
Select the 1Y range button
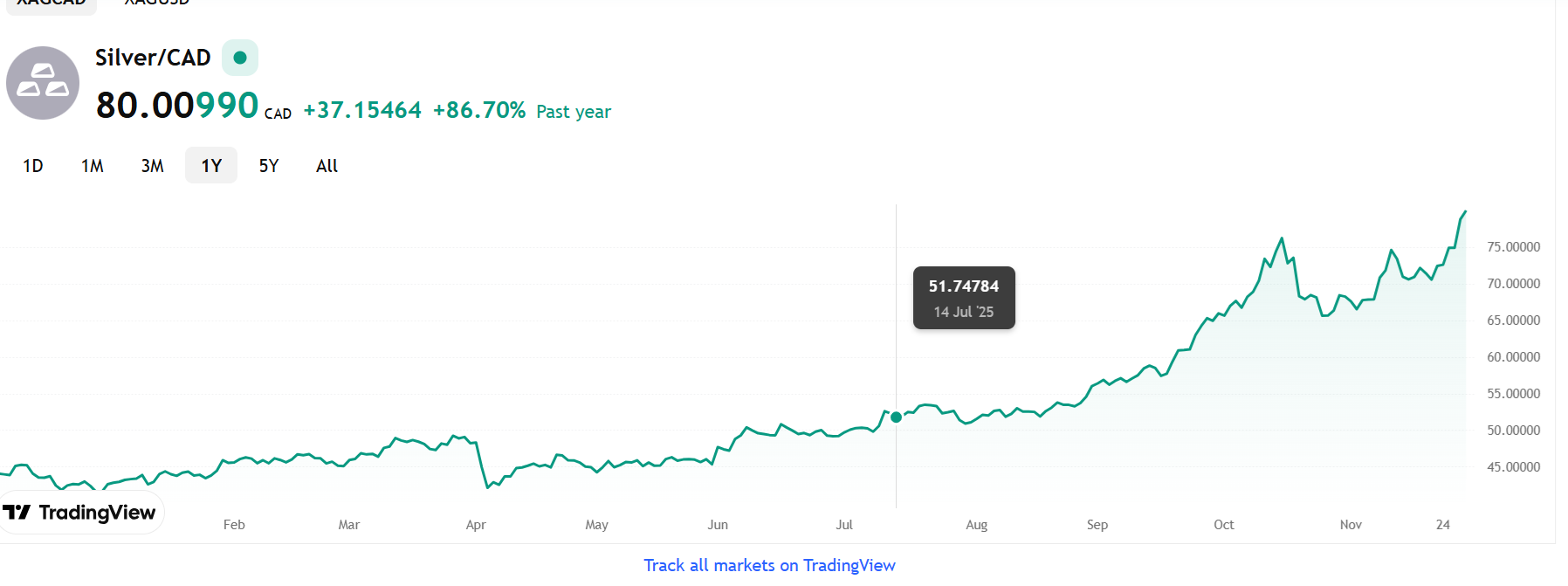(211, 166)
